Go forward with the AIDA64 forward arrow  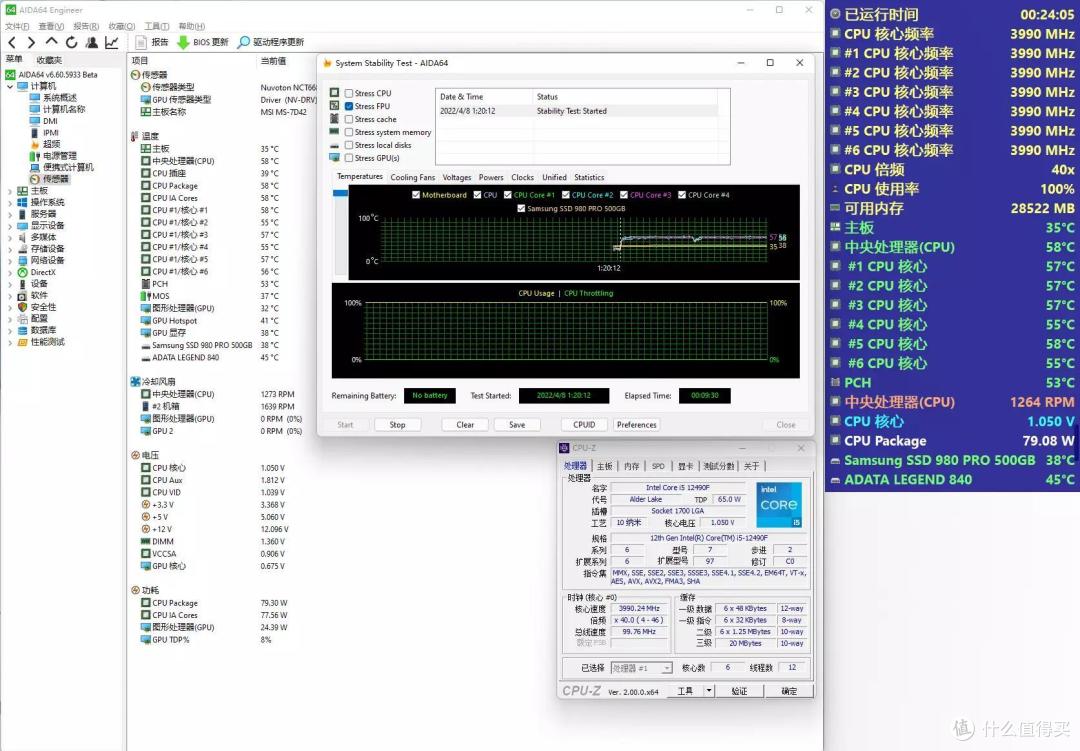coord(31,43)
